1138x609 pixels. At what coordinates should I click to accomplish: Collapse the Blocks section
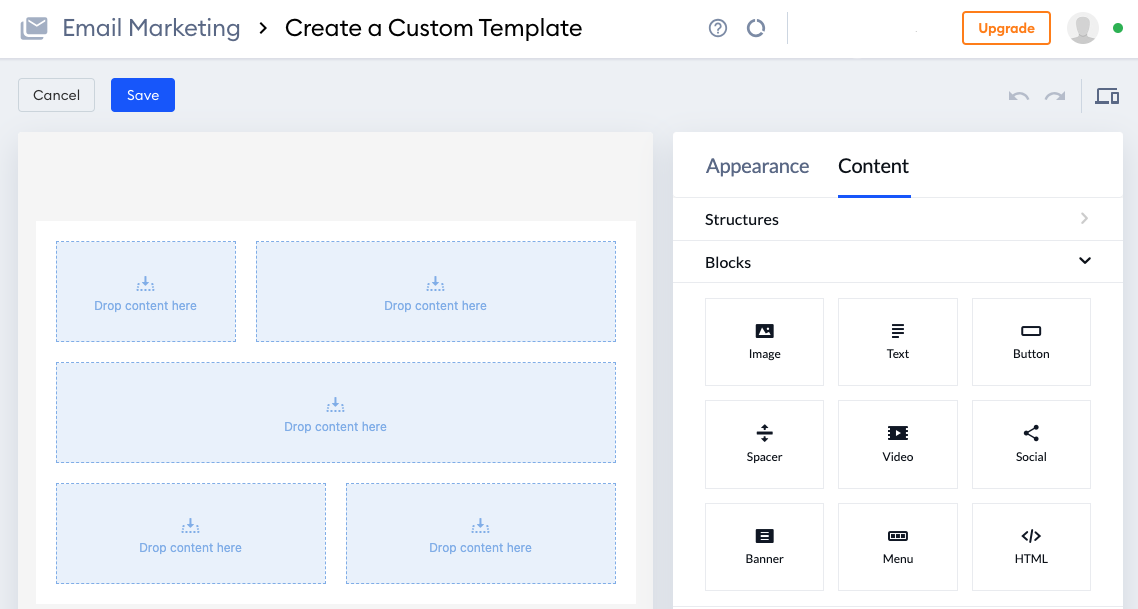tap(898, 262)
